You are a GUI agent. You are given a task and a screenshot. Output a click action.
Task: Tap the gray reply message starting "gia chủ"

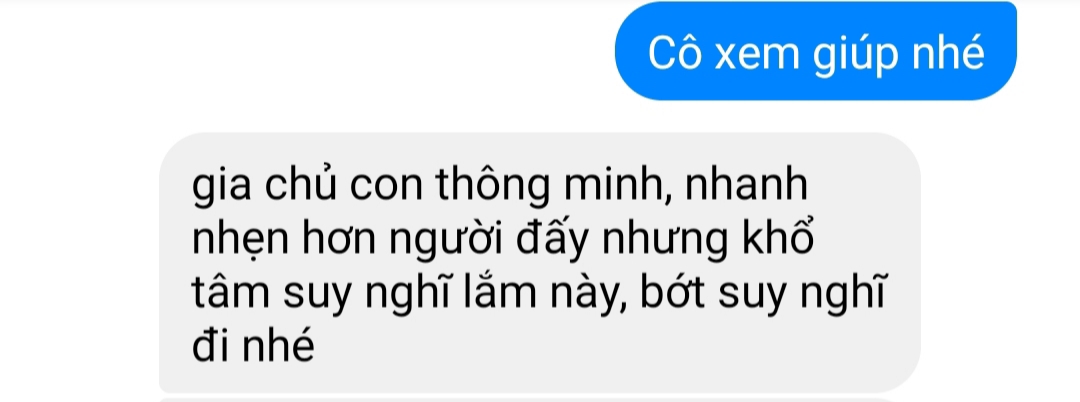click(539, 262)
